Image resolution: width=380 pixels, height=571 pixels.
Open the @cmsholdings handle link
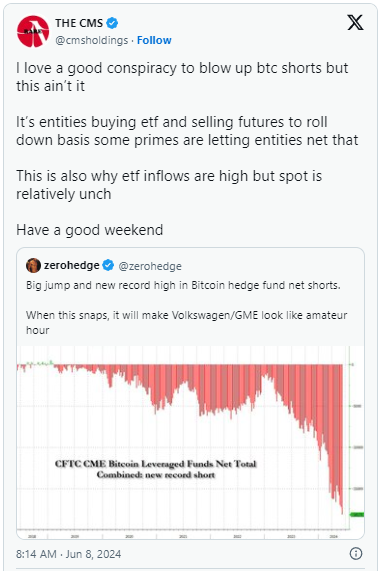(x=92, y=40)
